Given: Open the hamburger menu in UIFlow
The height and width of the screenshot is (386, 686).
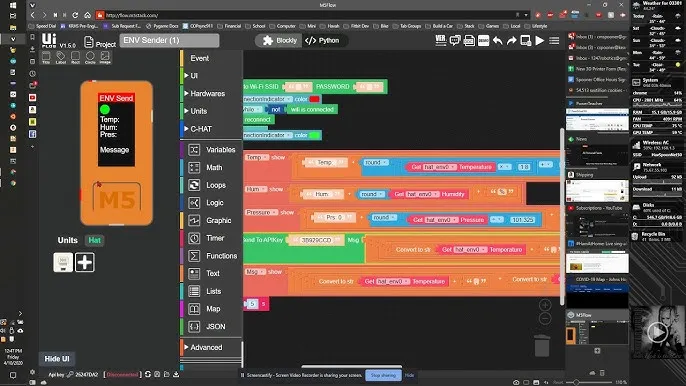Looking at the screenshot, I should [x=554, y=41].
